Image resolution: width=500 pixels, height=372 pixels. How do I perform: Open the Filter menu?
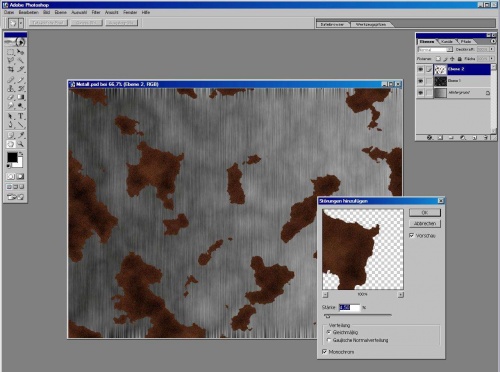pyautogui.click(x=96, y=12)
